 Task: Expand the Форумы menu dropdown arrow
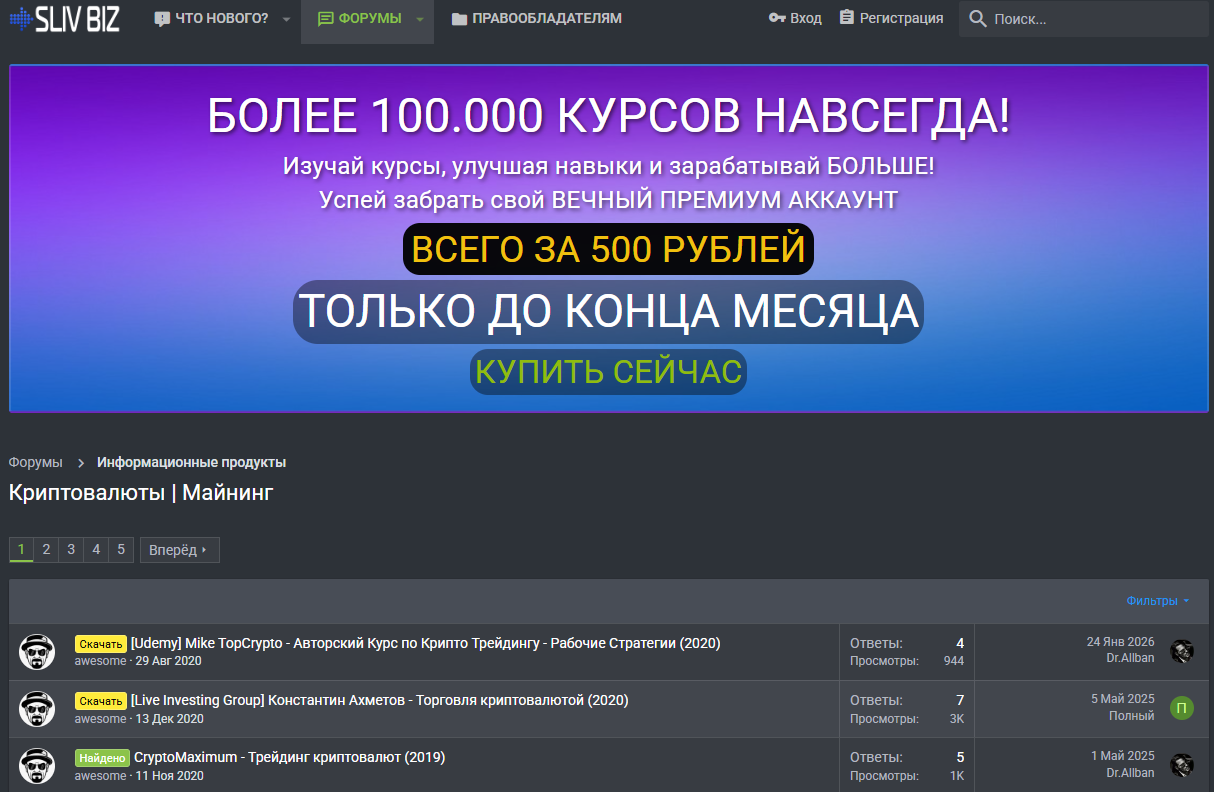click(420, 19)
